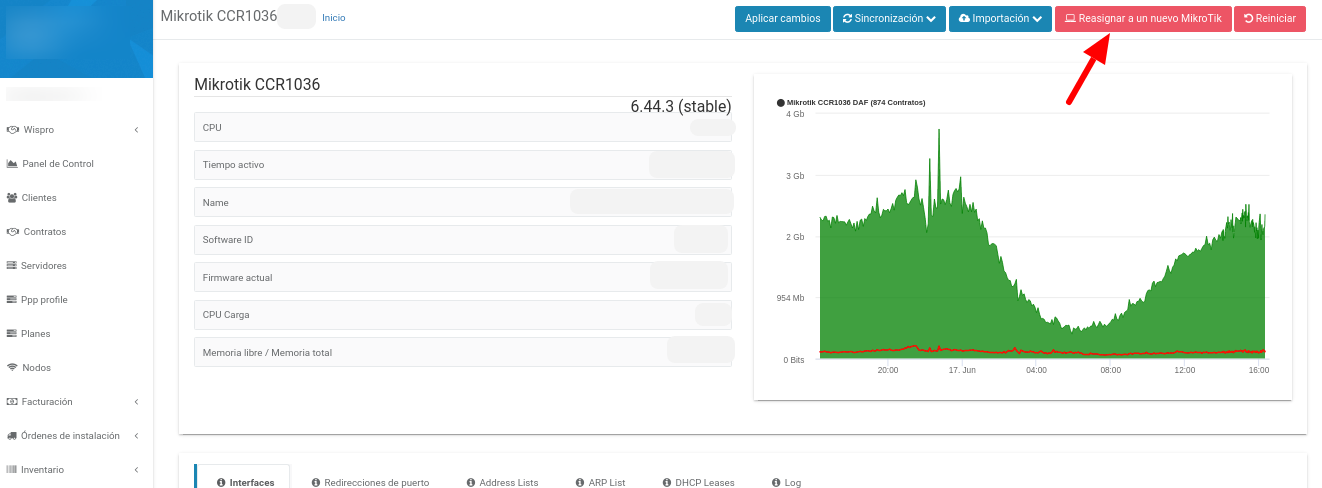Click the Inventario barcode icon
The width and height of the screenshot is (1322, 488).
point(12,470)
